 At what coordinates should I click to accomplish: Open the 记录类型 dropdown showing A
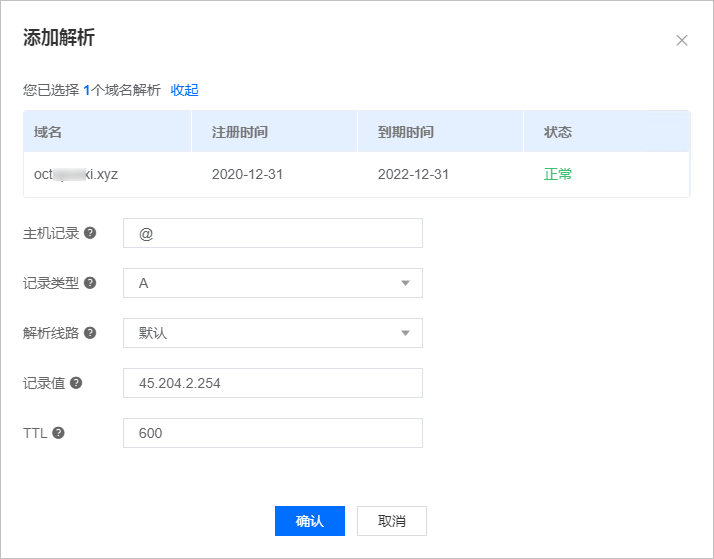point(272,283)
